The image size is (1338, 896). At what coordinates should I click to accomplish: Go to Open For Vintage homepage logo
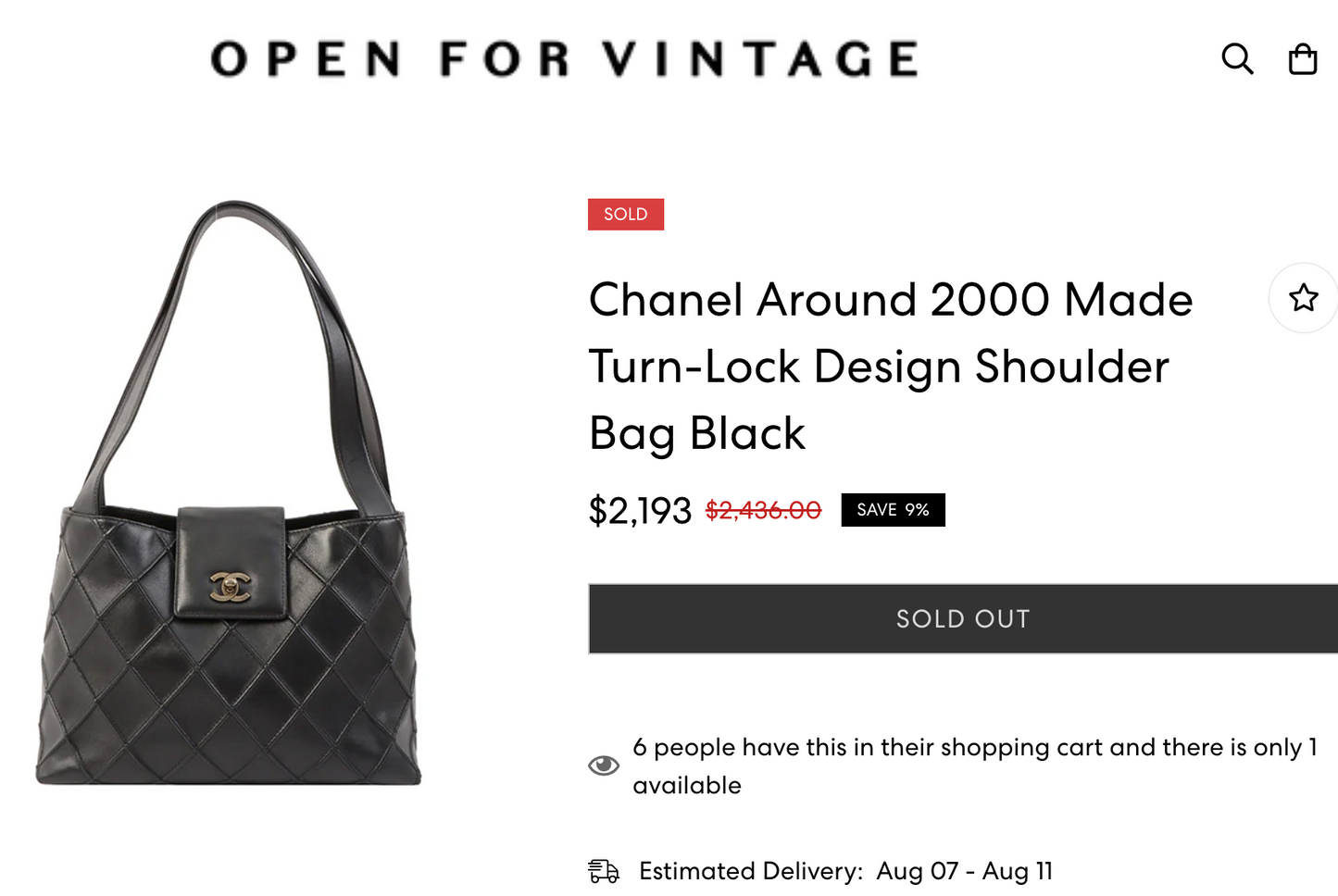coord(565,59)
